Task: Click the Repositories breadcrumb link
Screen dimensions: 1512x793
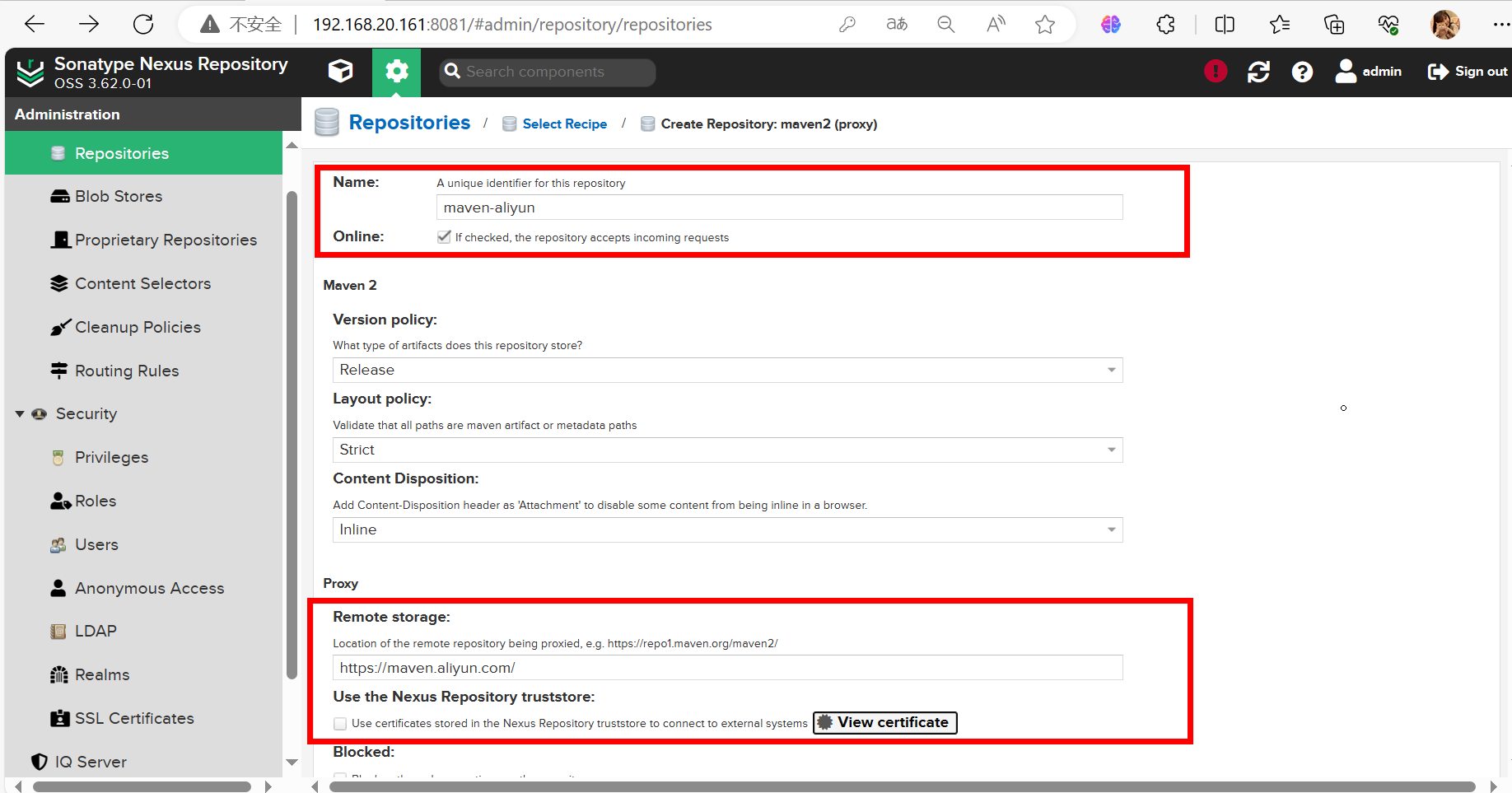Action: pos(409,123)
